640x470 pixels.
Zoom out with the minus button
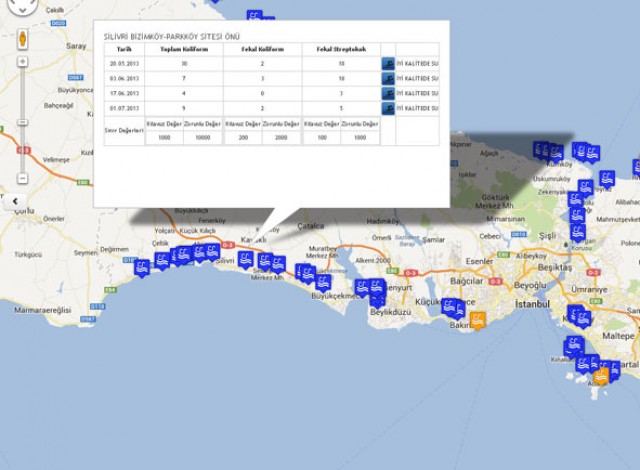click(x=22, y=178)
